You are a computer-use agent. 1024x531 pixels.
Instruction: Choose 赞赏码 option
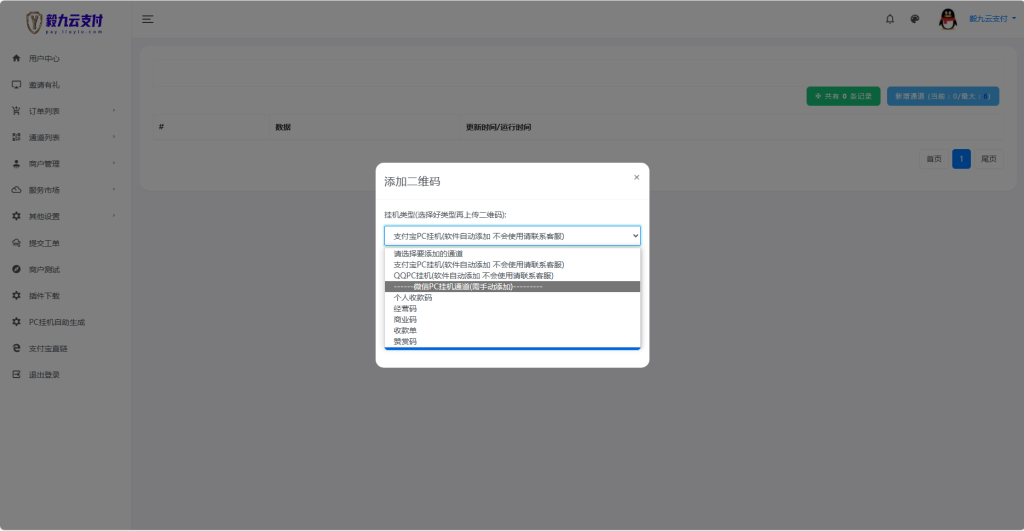512,342
